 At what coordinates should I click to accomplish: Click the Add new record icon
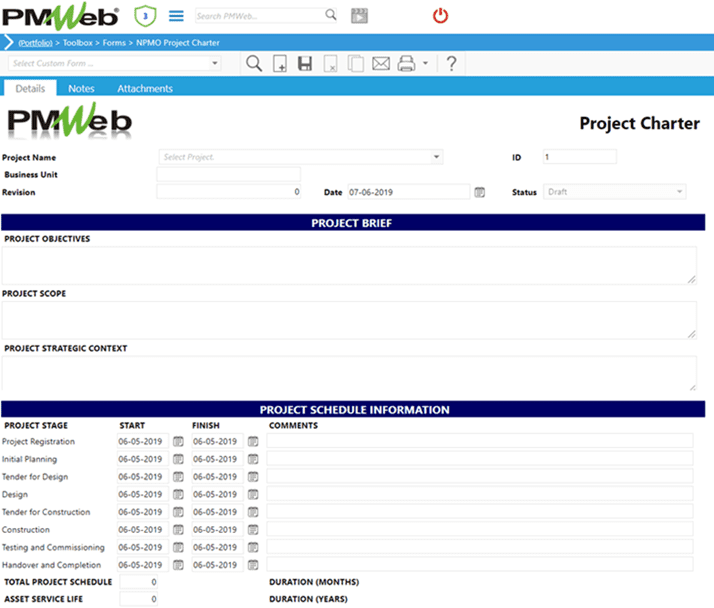pos(280,64)
